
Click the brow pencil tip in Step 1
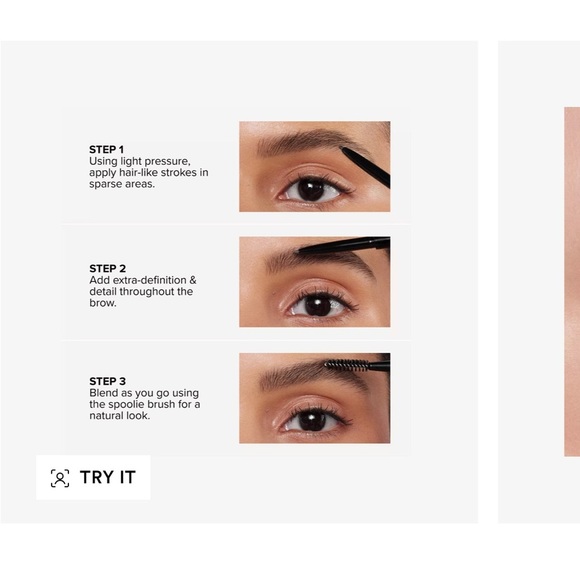pos(343,149)
